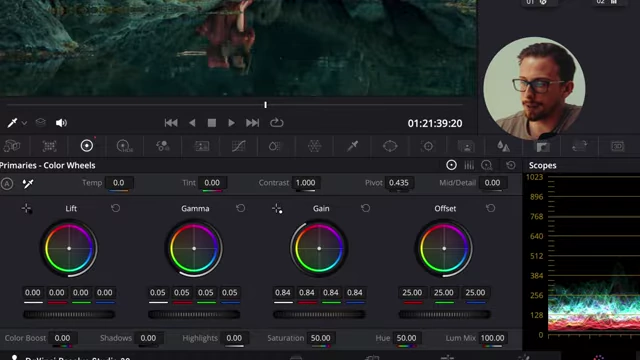The image size is (640, 360).
Task: Reset the Lift wheel
Action: click(x=116, y=208)
